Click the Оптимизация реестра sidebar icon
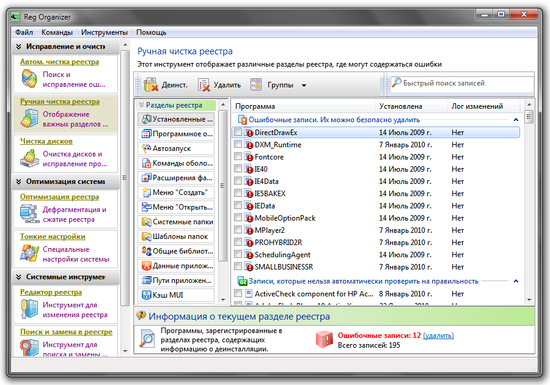 [x=29, y=214]
